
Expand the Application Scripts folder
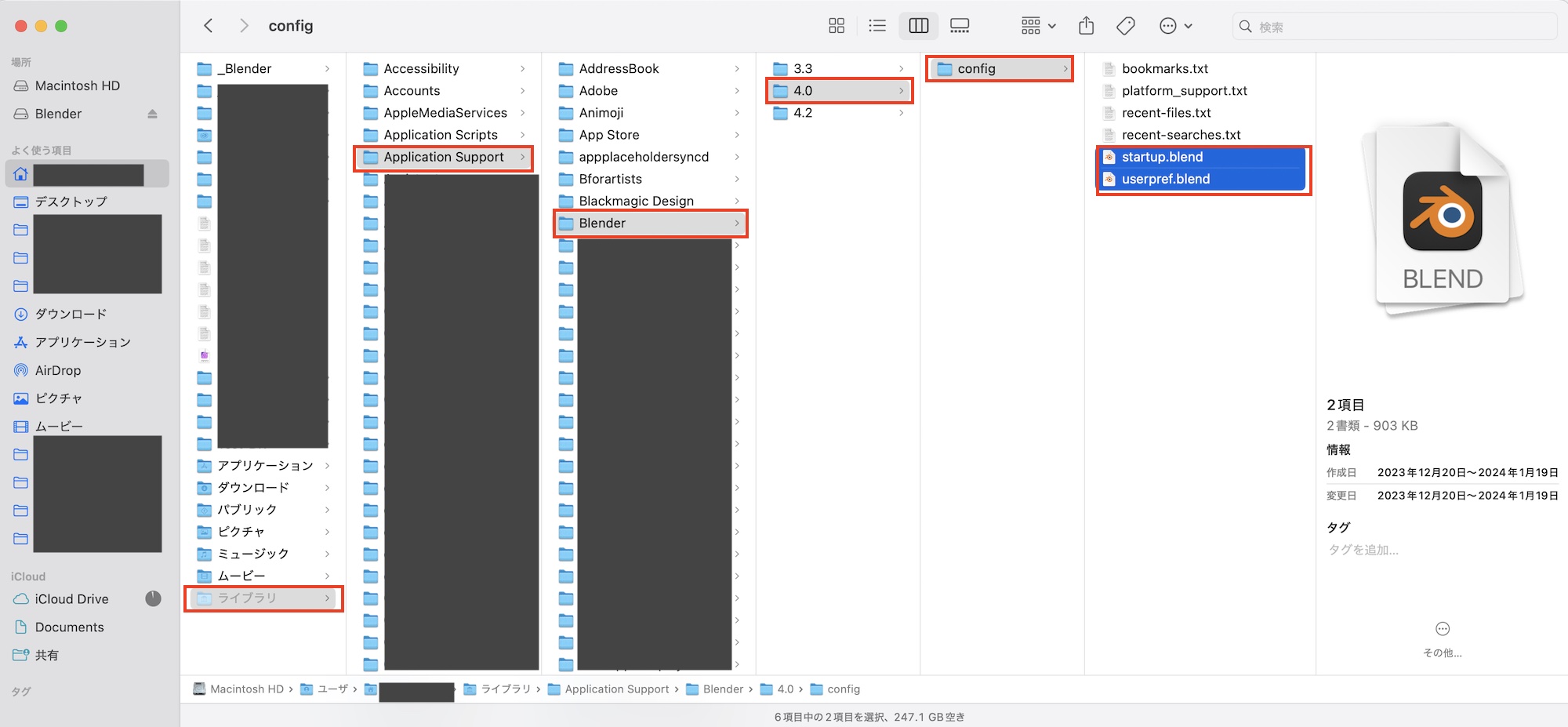pos(440,135)
